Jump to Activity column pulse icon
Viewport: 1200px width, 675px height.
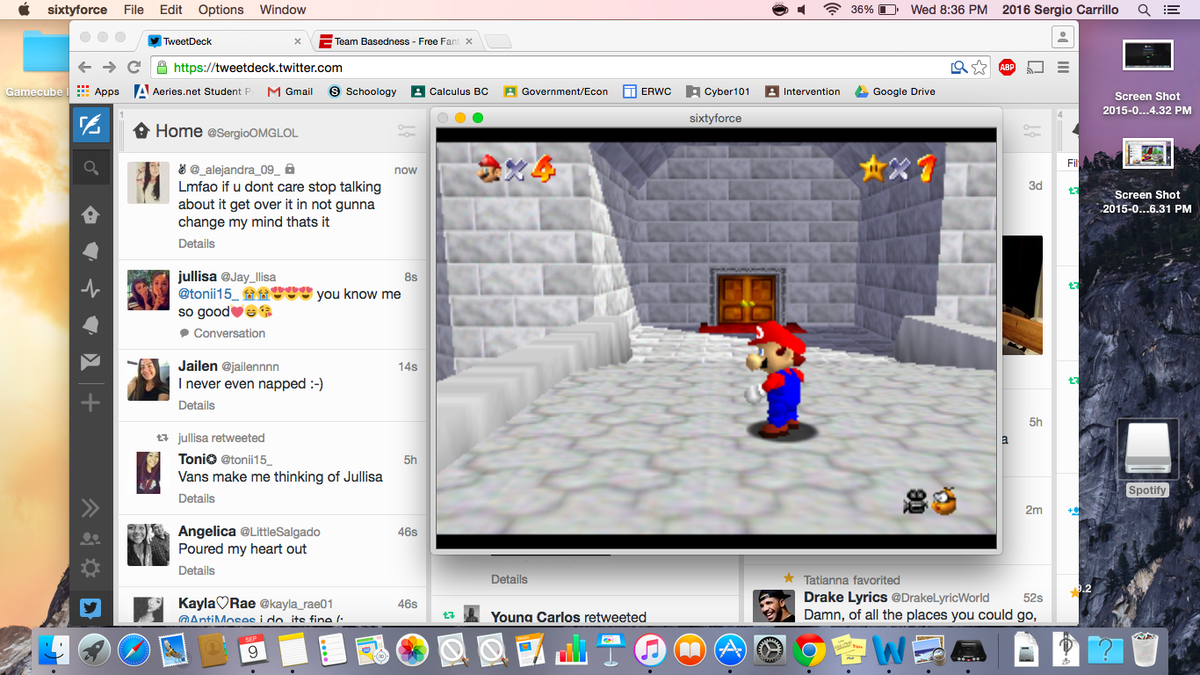point(90,288)
